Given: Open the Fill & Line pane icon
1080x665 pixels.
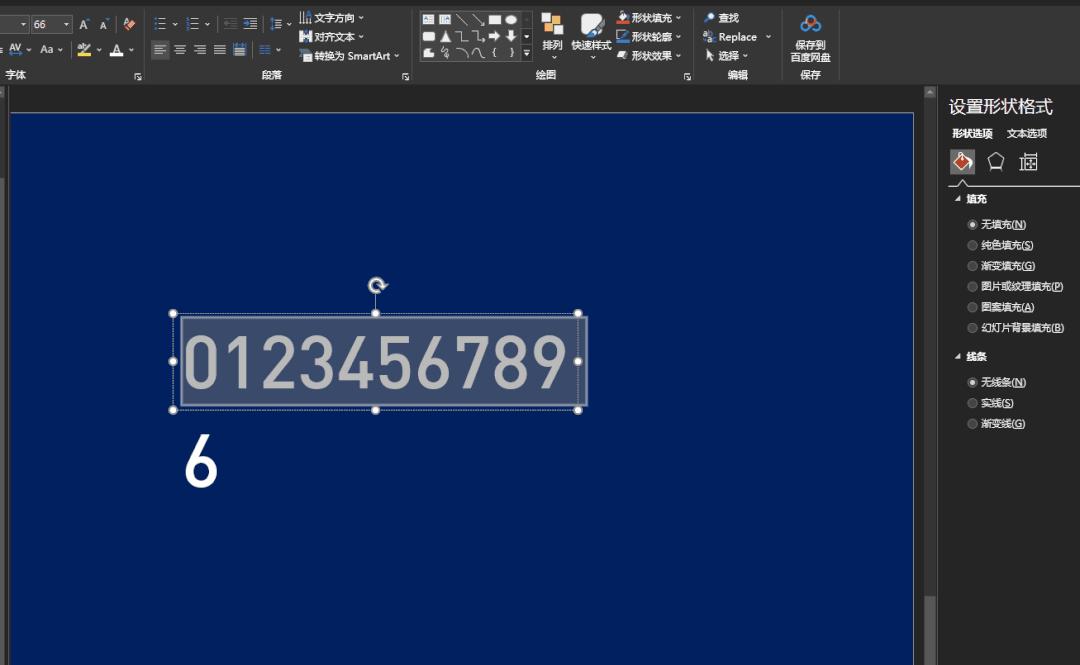Looking at the screenshot, I should pos(962,162).
